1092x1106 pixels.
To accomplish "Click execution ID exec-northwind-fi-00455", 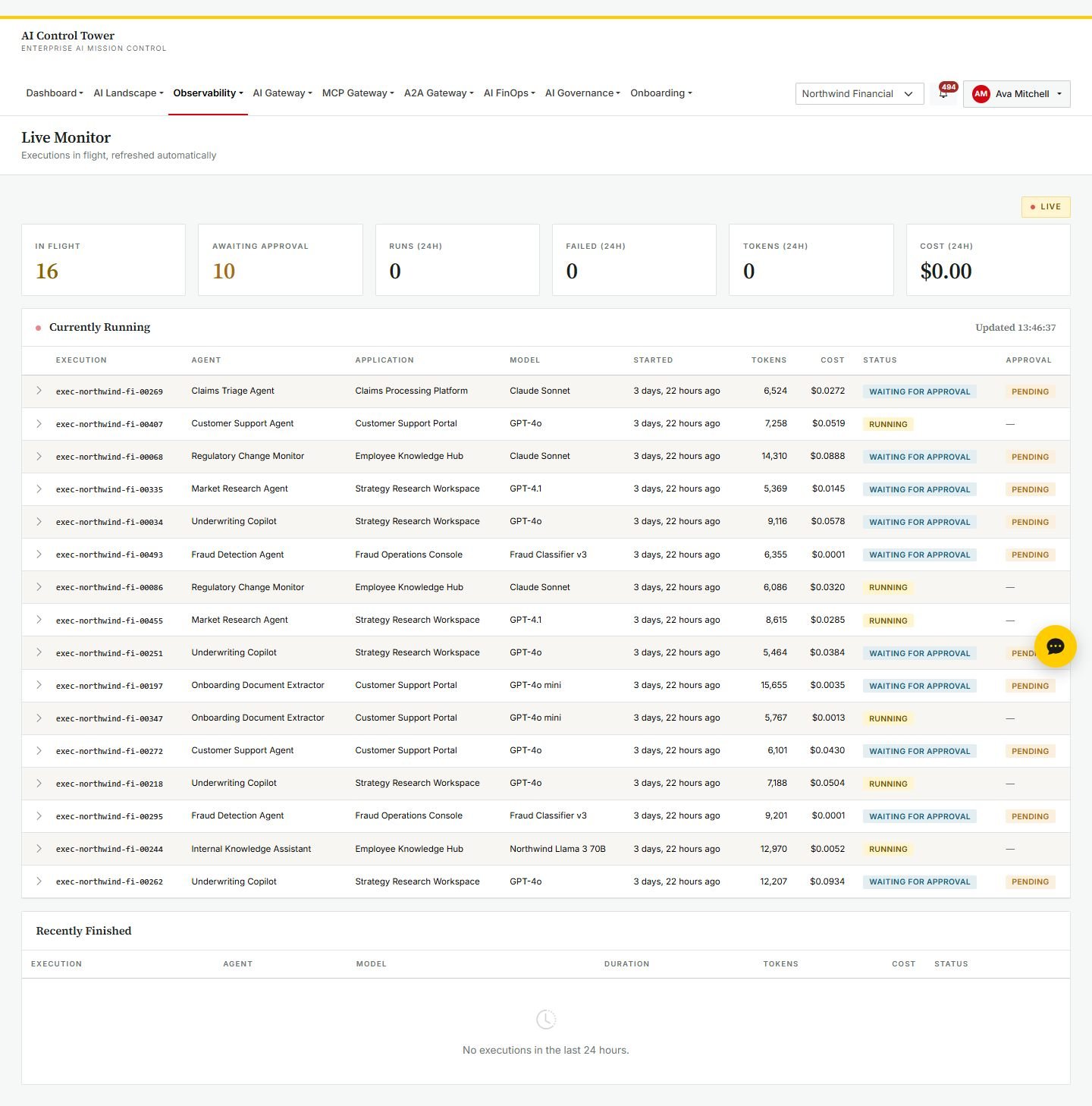I will [x=109, y=621].
